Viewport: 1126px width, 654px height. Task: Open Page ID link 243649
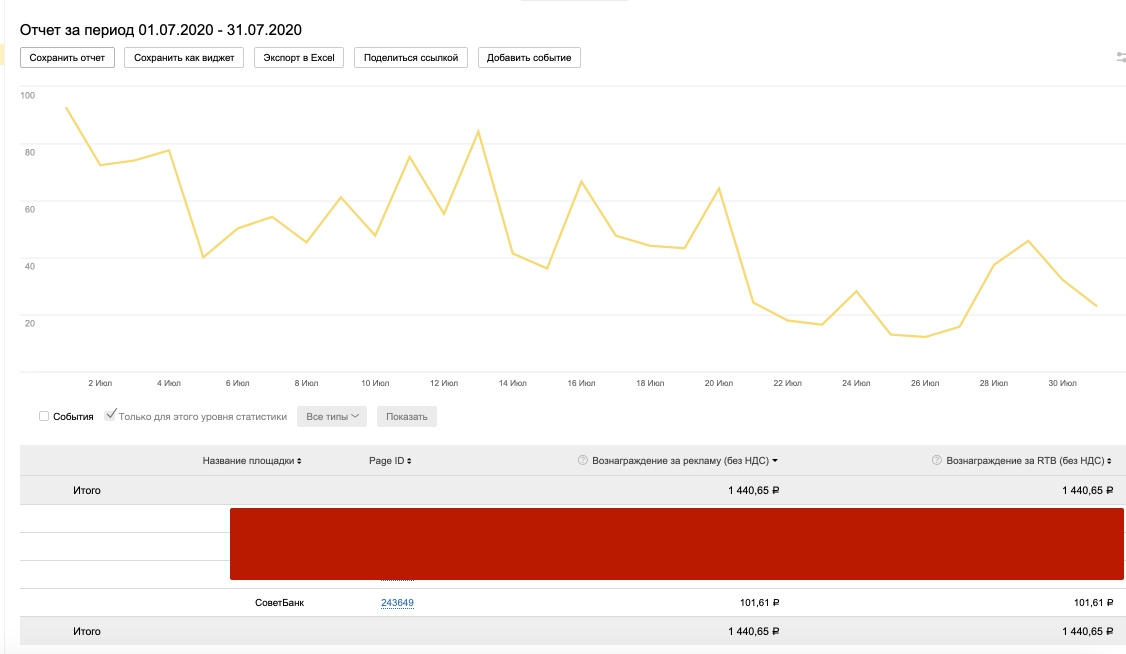pos(397,603)
